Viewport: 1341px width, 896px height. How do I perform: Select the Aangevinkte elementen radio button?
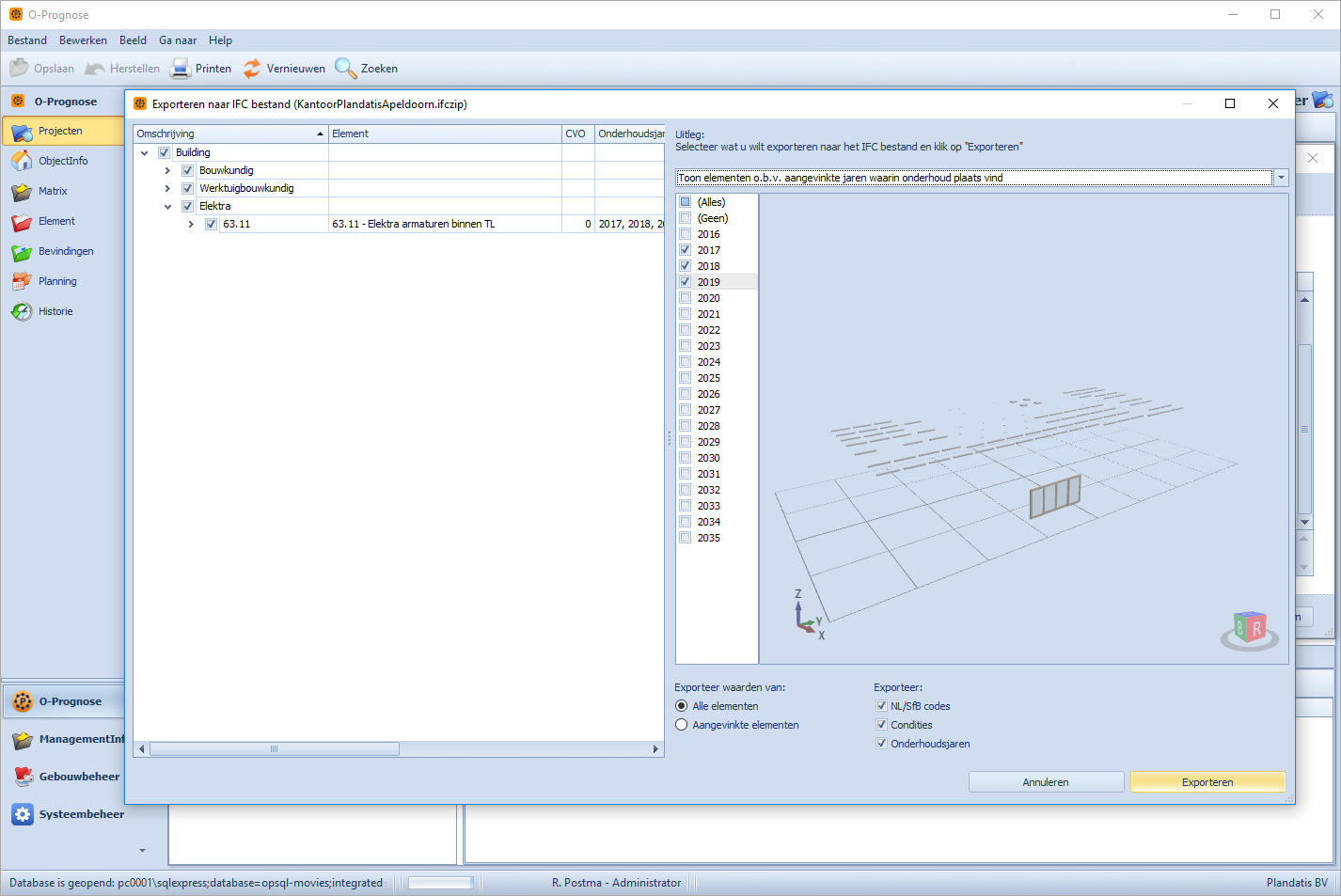tap(682, 725)
